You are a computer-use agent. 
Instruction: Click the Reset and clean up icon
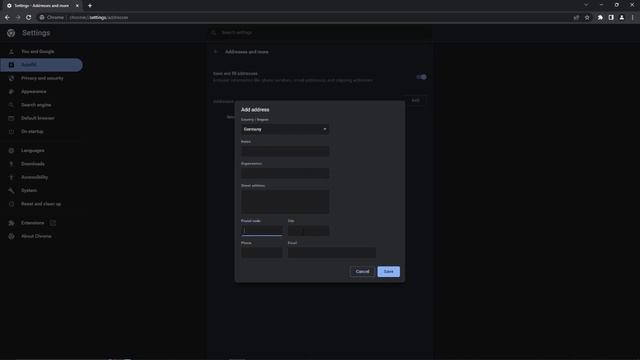click(x=11, y=204)
